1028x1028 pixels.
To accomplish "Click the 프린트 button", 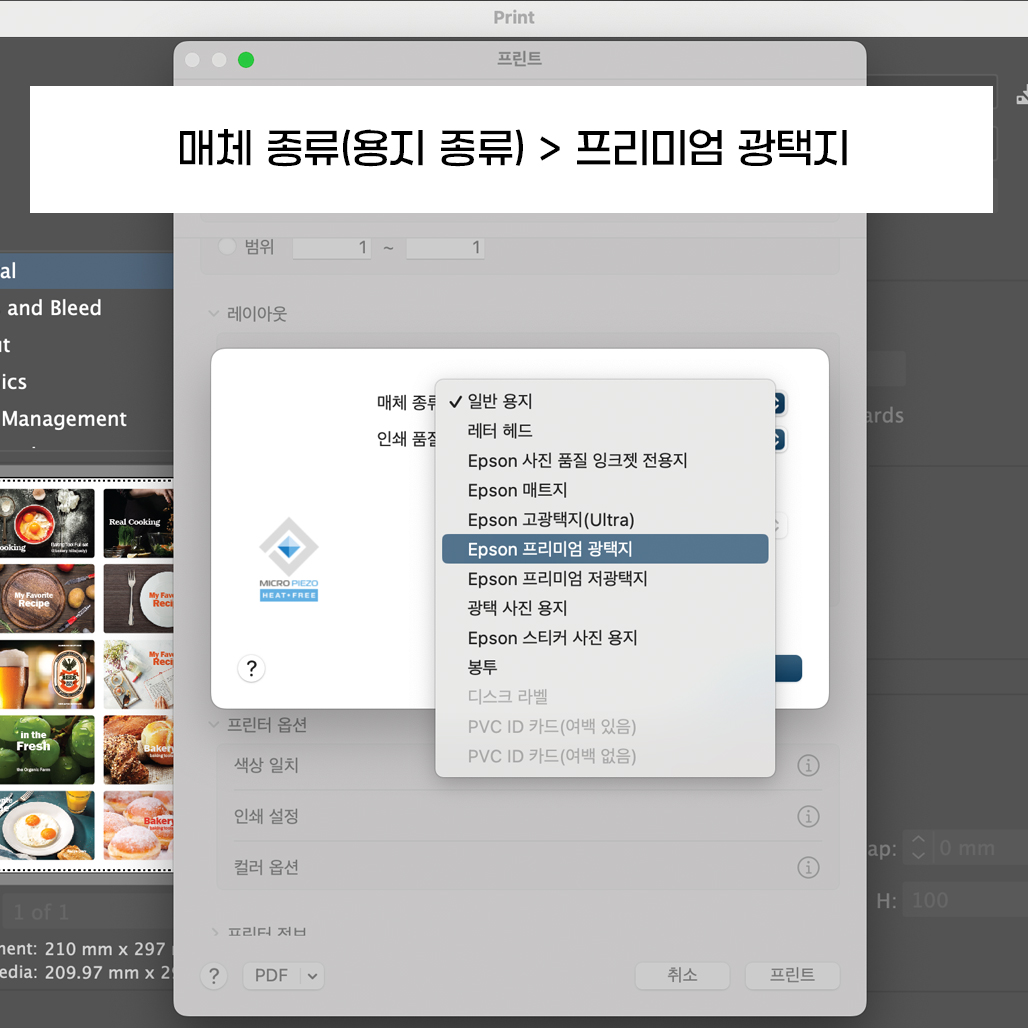I will pos(792,976).
